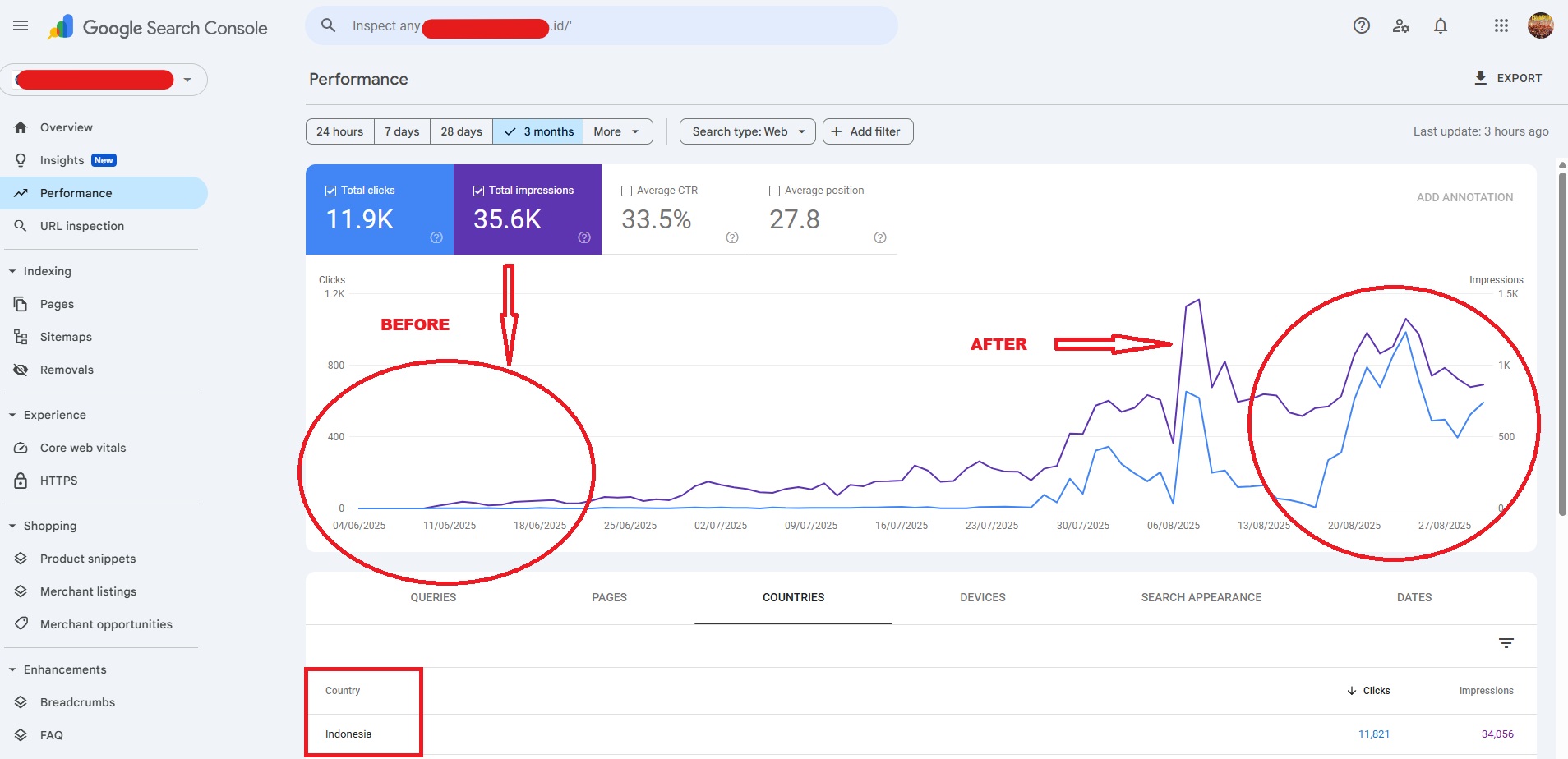
Task: Open user and permissions settings icon
Action: point(1401,26)
